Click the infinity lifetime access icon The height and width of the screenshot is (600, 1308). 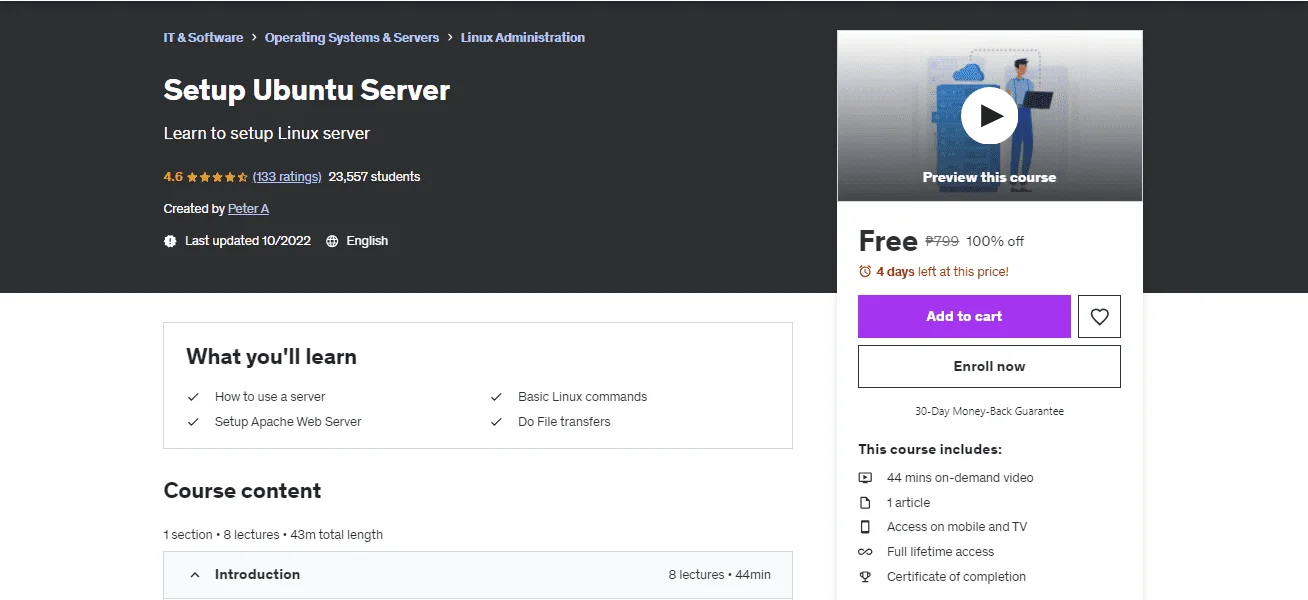click(x=865, y=552)
